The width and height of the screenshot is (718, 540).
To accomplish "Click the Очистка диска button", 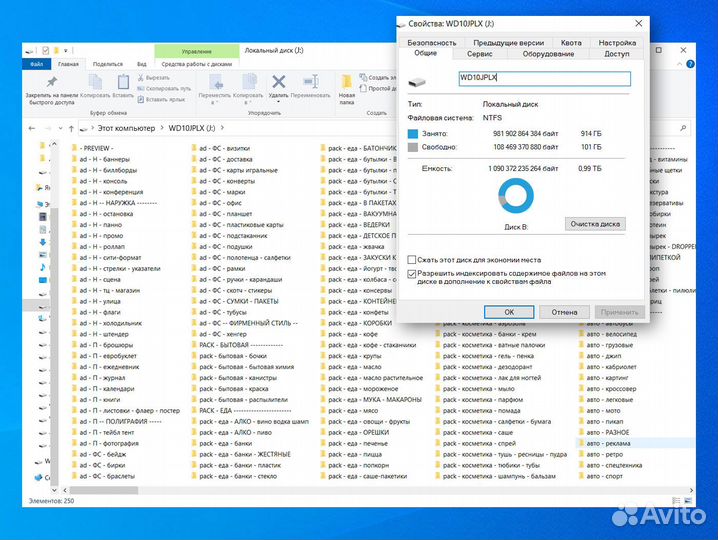I will click(x=595, y=224).
